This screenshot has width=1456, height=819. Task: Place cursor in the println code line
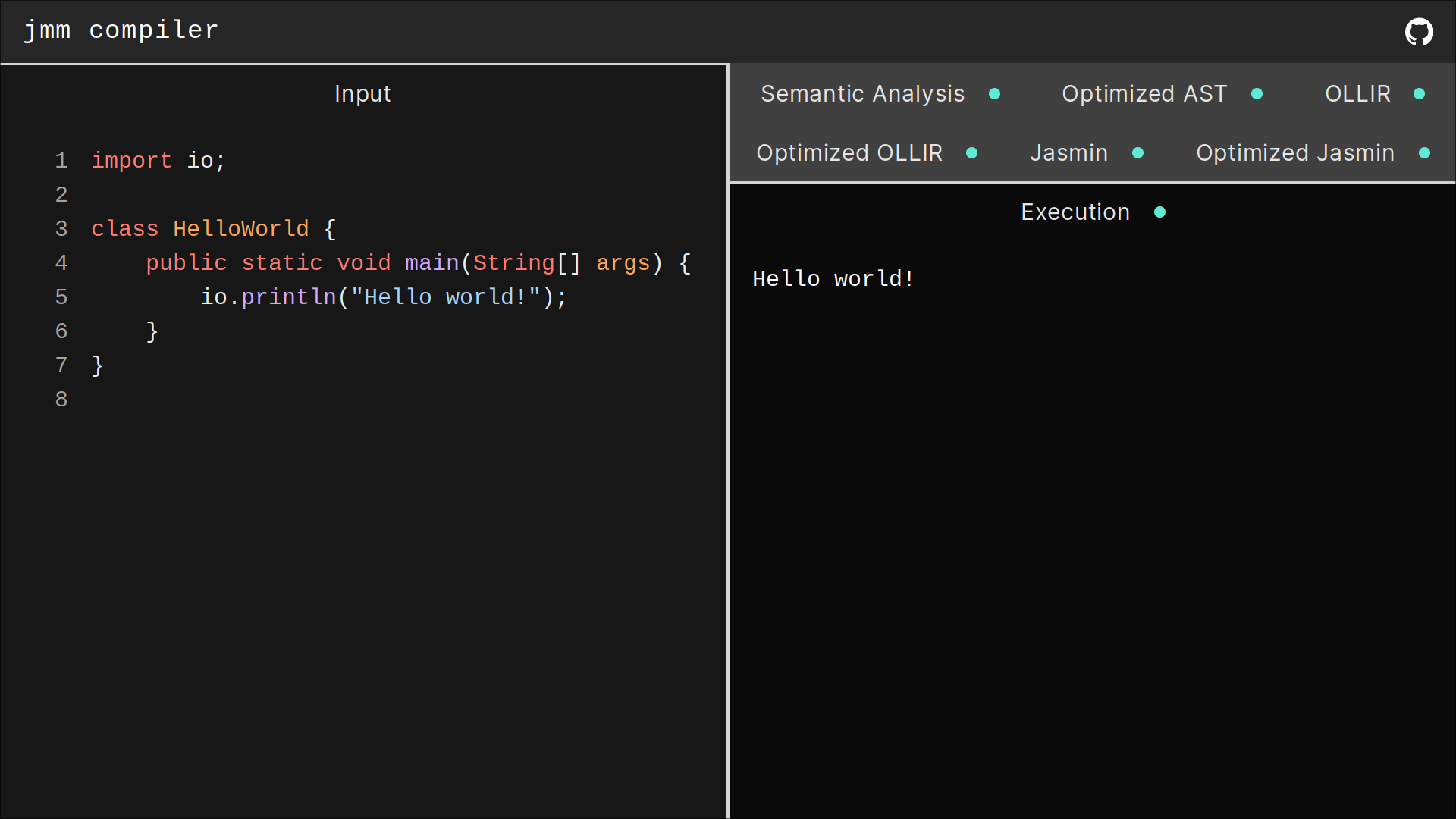tap(383, 297)
